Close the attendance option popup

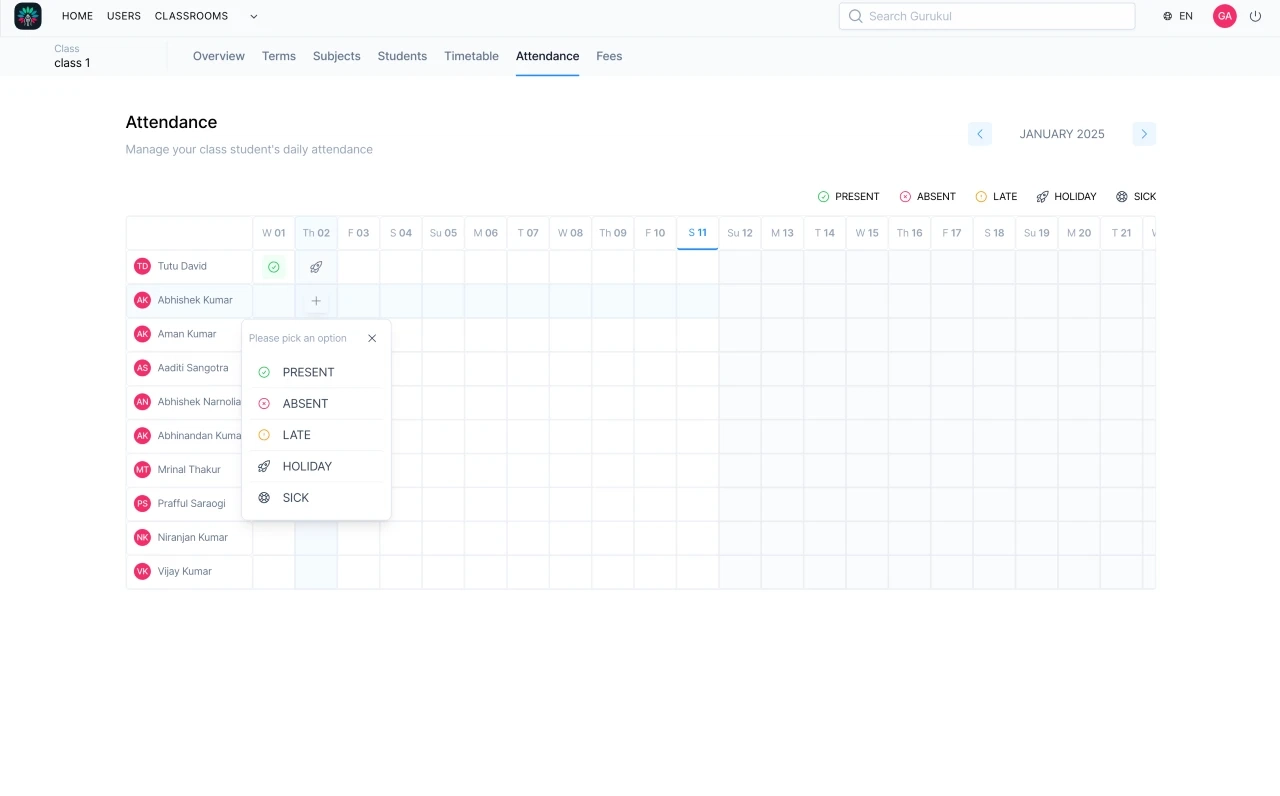click(x=372, y=338)
